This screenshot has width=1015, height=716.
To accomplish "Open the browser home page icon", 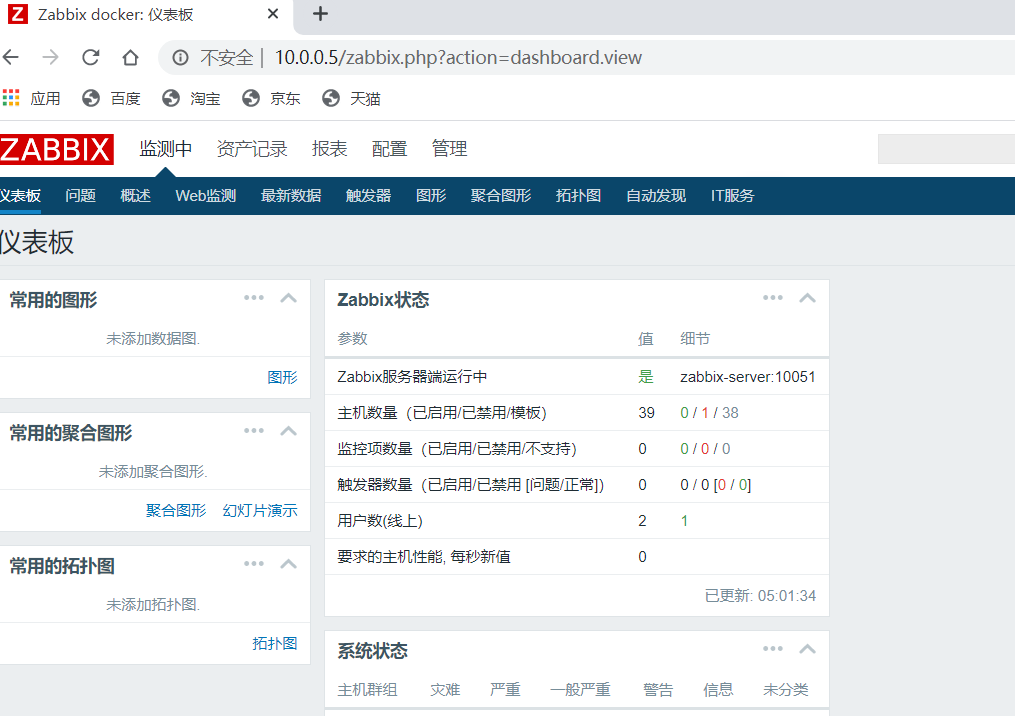I will tap(130, 58).
